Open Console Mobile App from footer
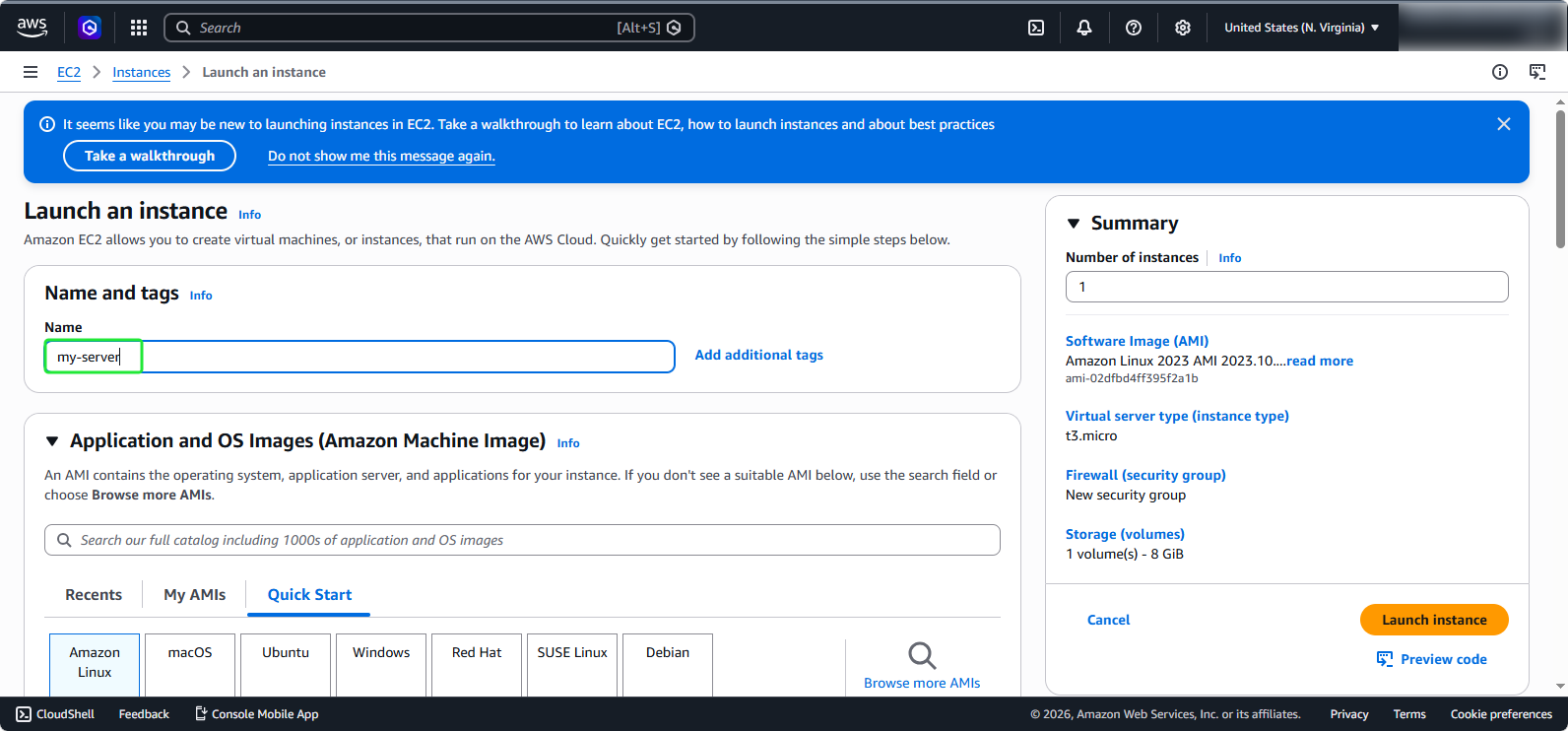 (256, 714)
